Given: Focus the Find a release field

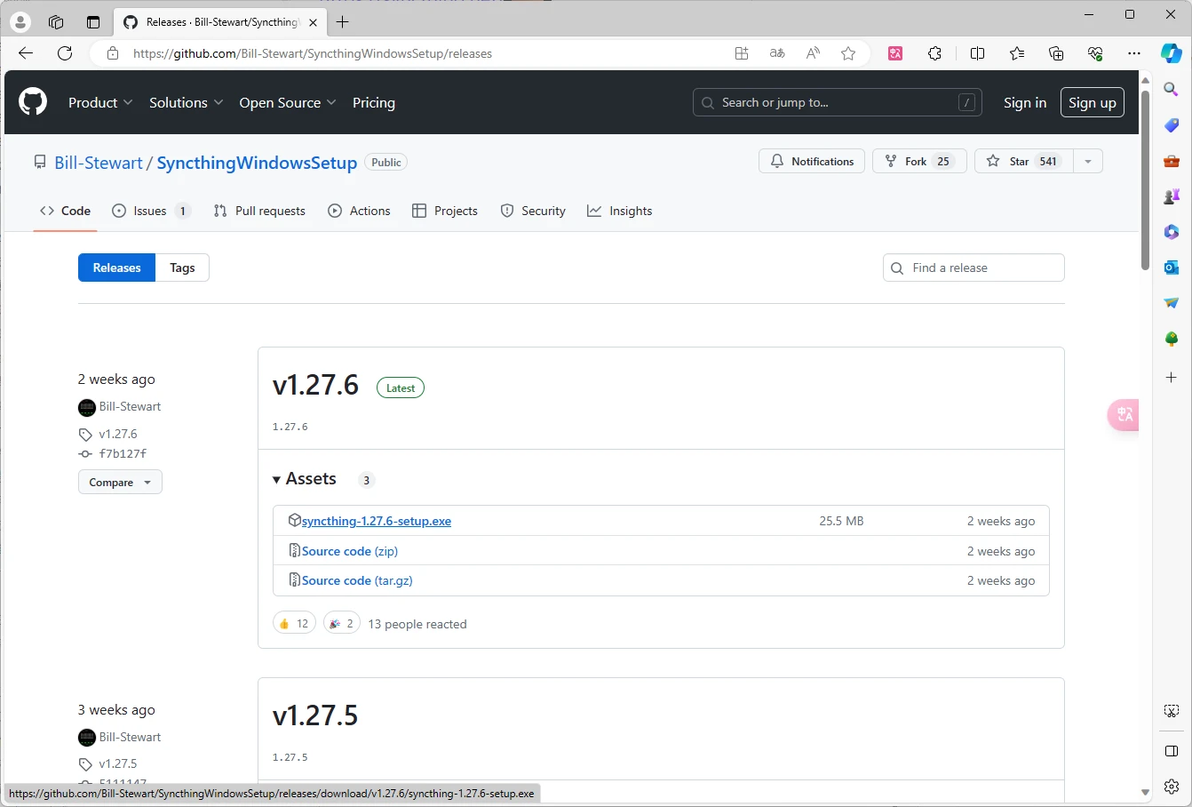Looking at the screenshot, I should pos(974,267).
